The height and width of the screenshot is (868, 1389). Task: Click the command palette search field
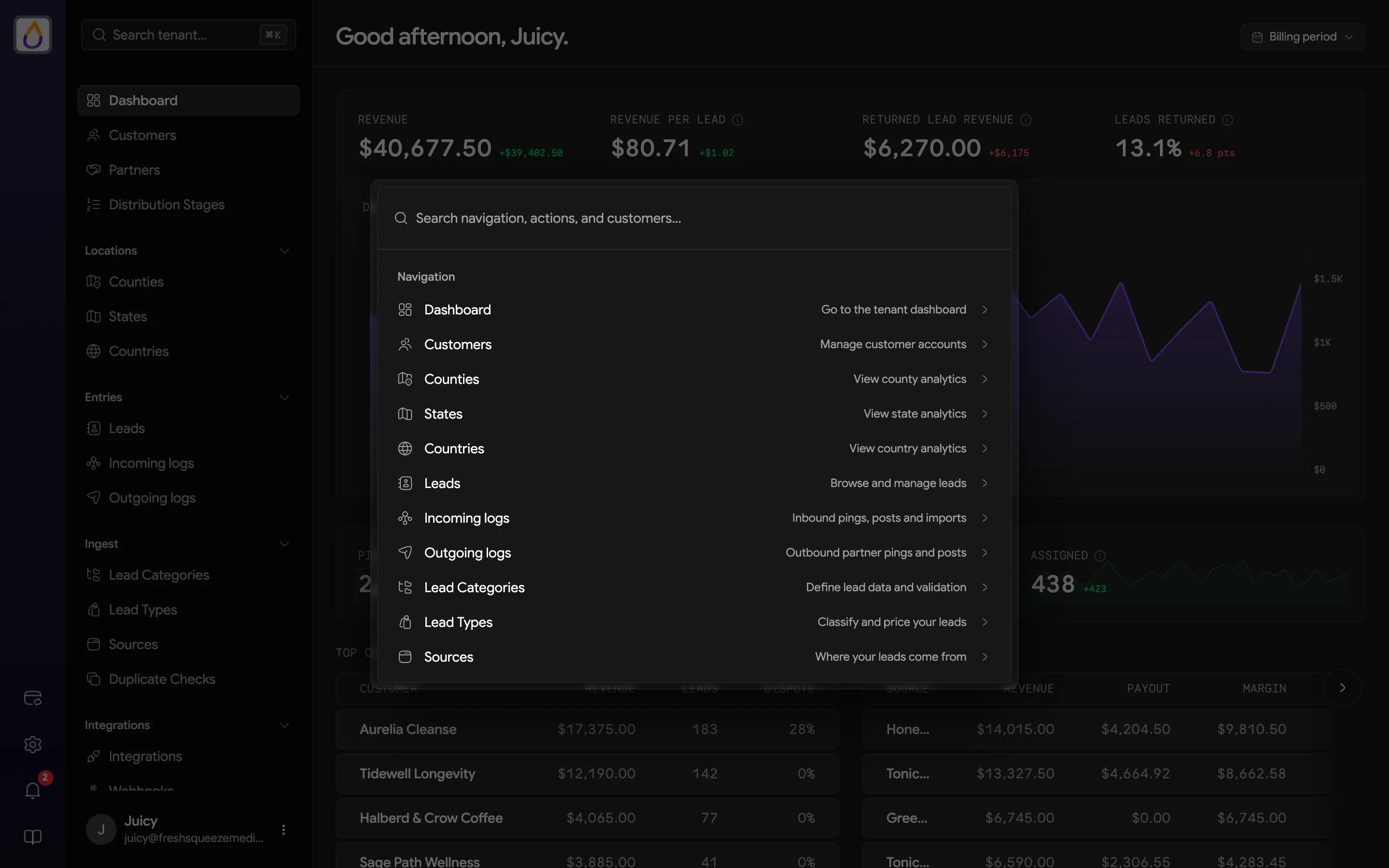[x=694, y=218]
